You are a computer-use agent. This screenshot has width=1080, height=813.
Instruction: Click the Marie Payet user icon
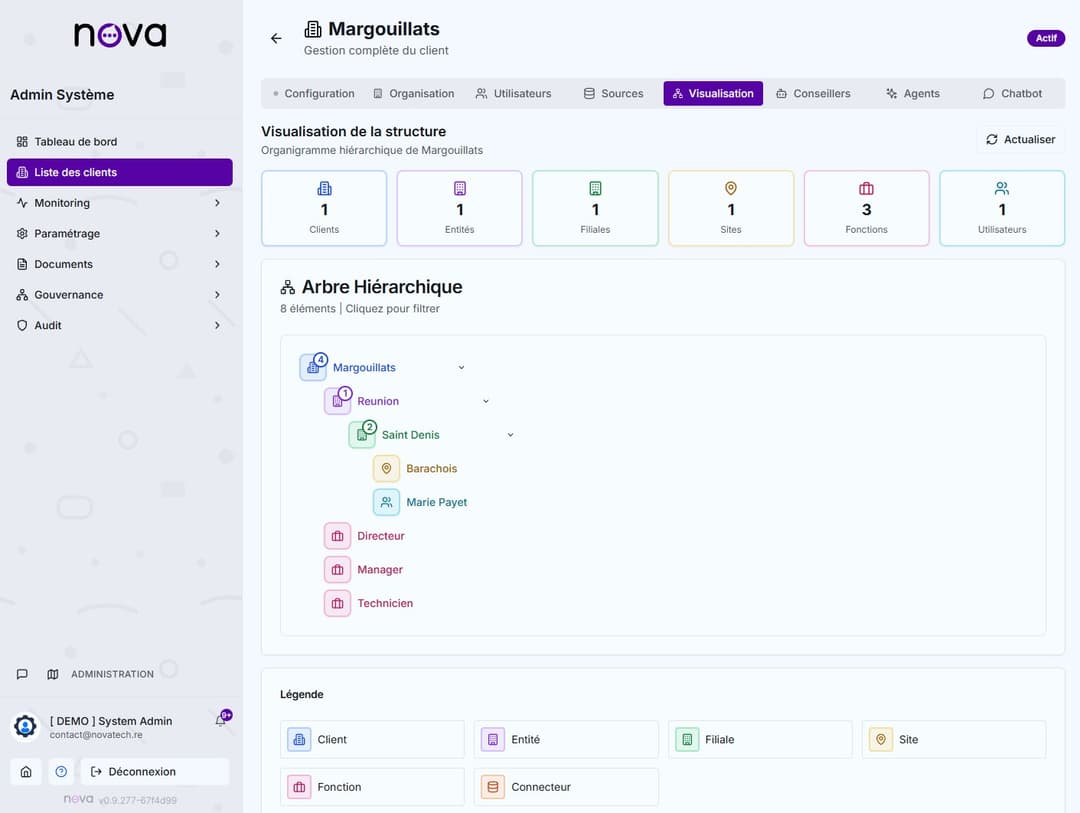[386, 502]
